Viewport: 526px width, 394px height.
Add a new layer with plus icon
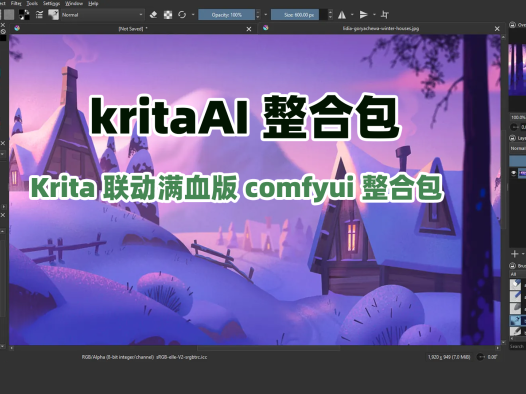515,254
